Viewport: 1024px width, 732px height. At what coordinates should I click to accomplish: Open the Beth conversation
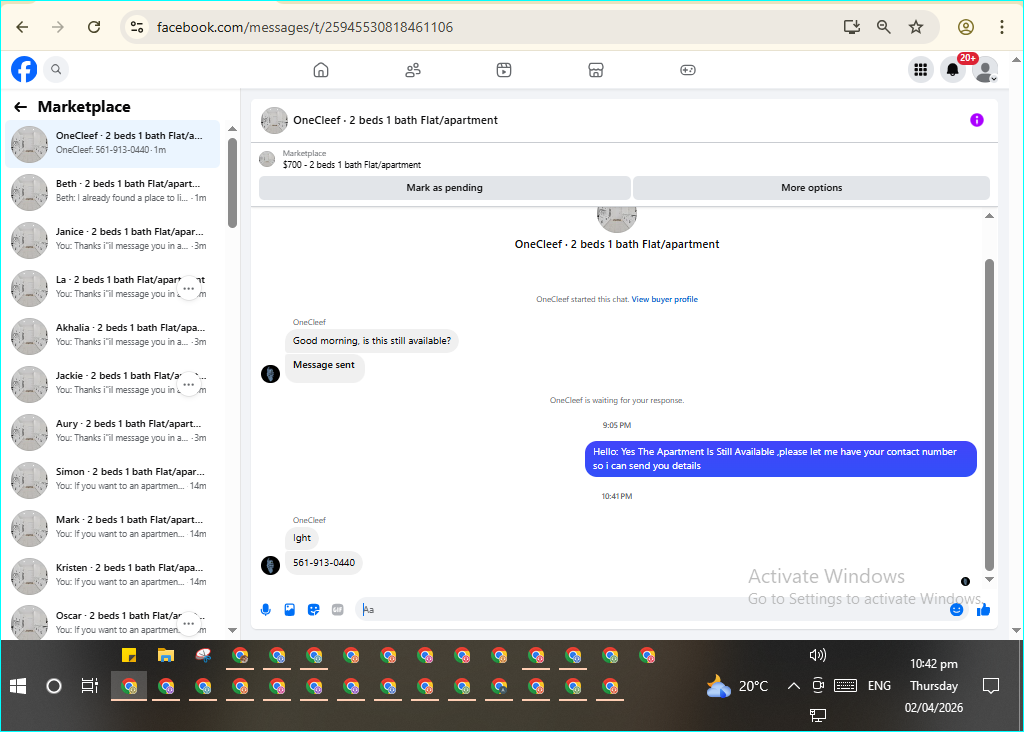[x=113, y=192]
